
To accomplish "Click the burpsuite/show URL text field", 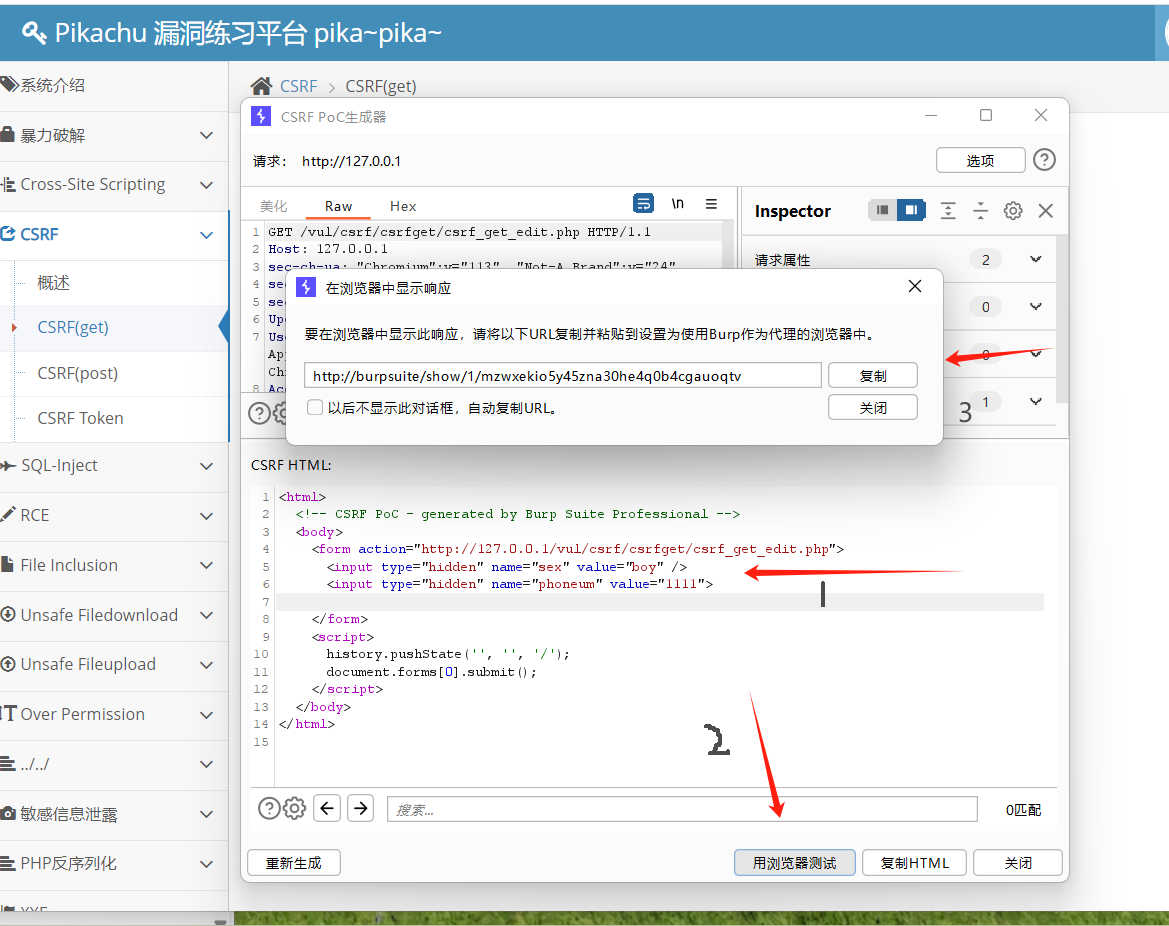I will coord(563,376).
